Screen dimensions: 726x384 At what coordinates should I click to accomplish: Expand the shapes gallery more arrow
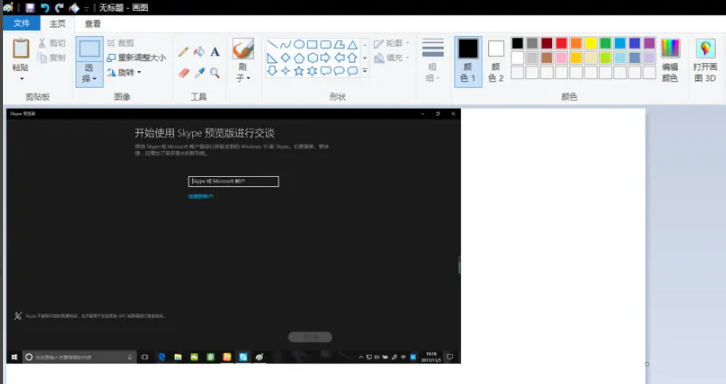[365, 71]
